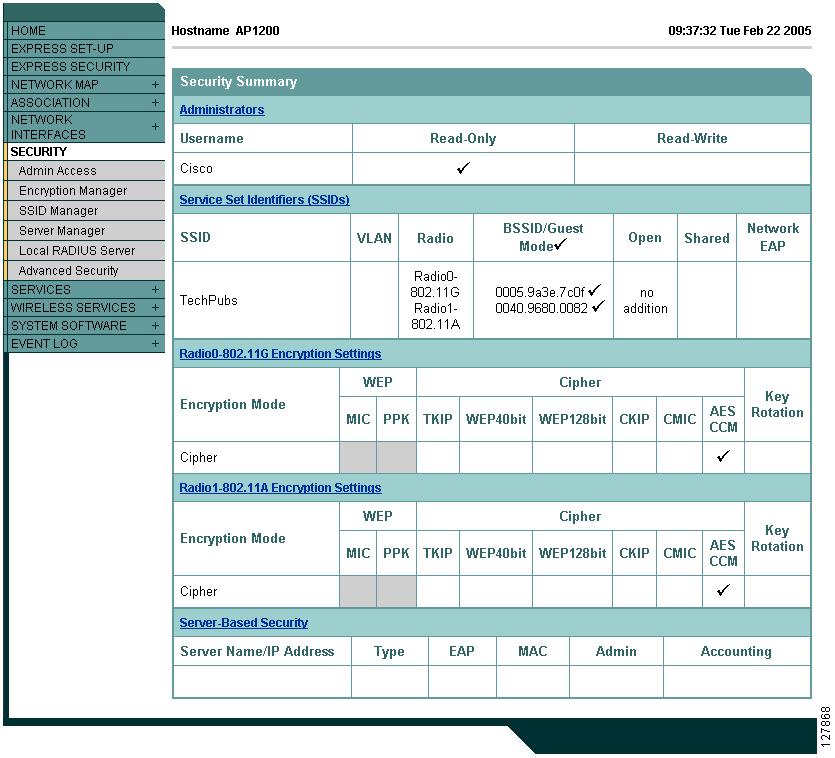The image size is (835, 758).
Task: Expand WIRELESS SERVICES plus sign
Action: [x=155, y=308]
